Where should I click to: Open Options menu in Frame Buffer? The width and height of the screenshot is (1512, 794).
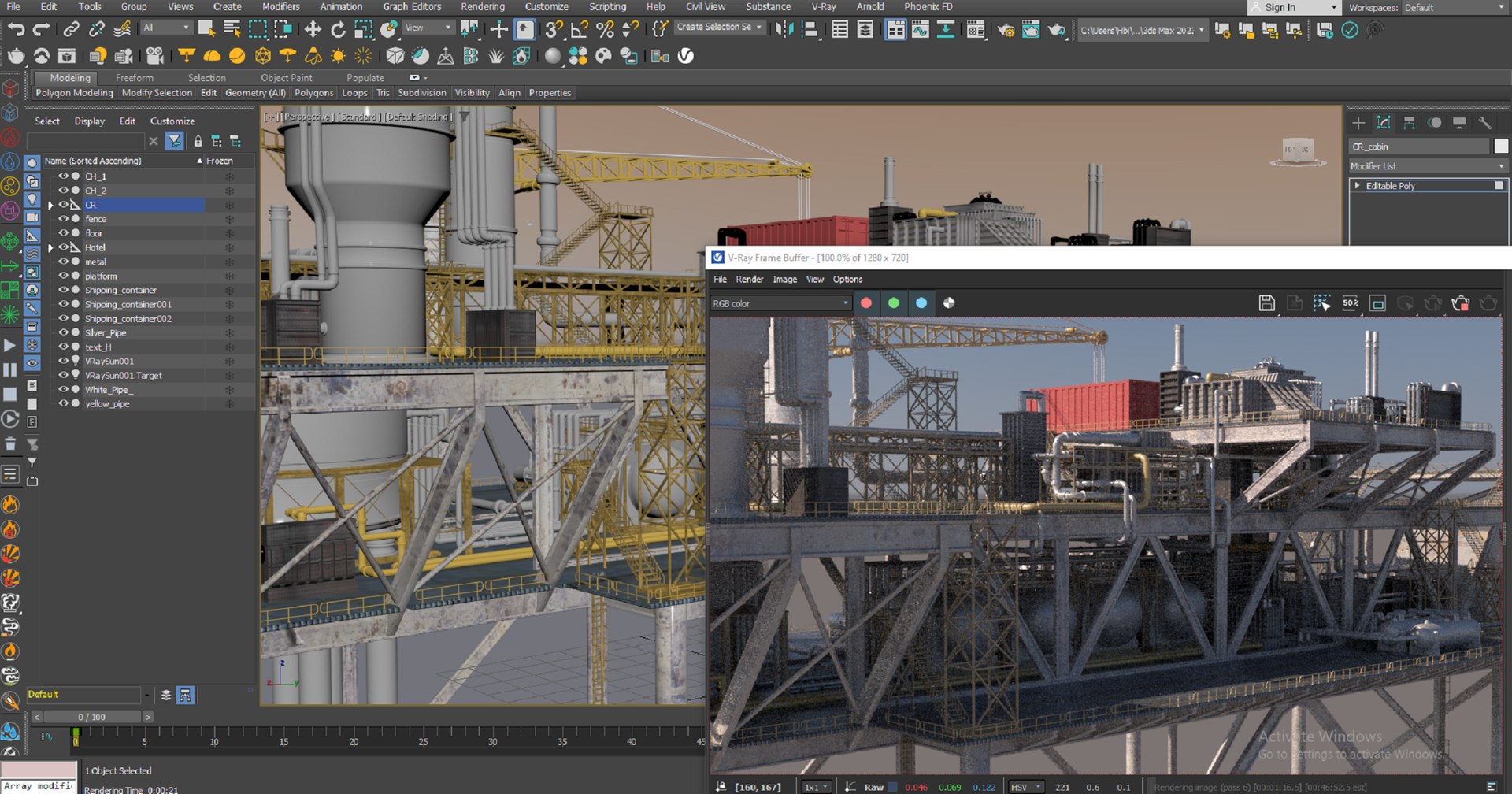tap(847, 280)
